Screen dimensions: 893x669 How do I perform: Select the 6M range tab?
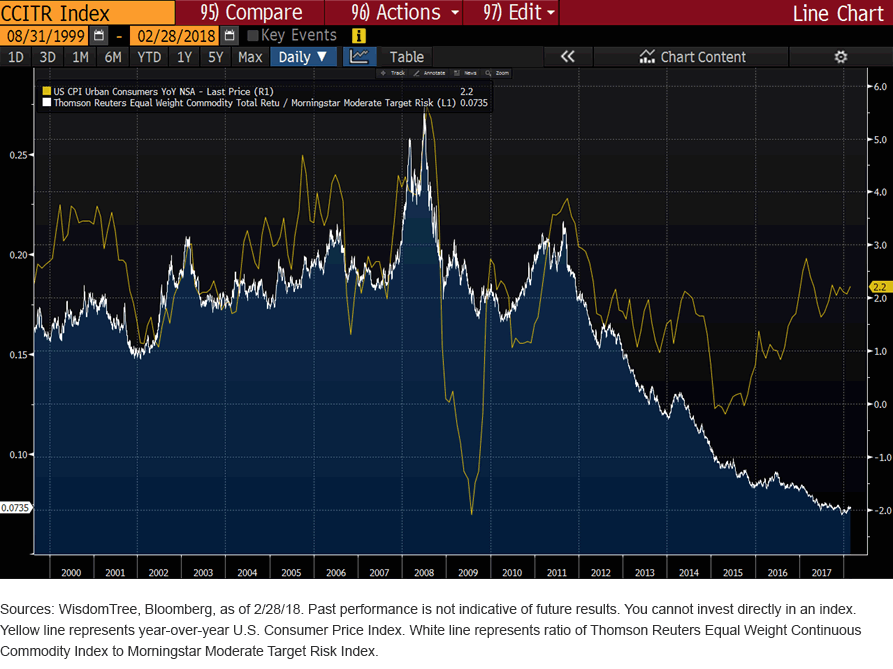(113, 57)
